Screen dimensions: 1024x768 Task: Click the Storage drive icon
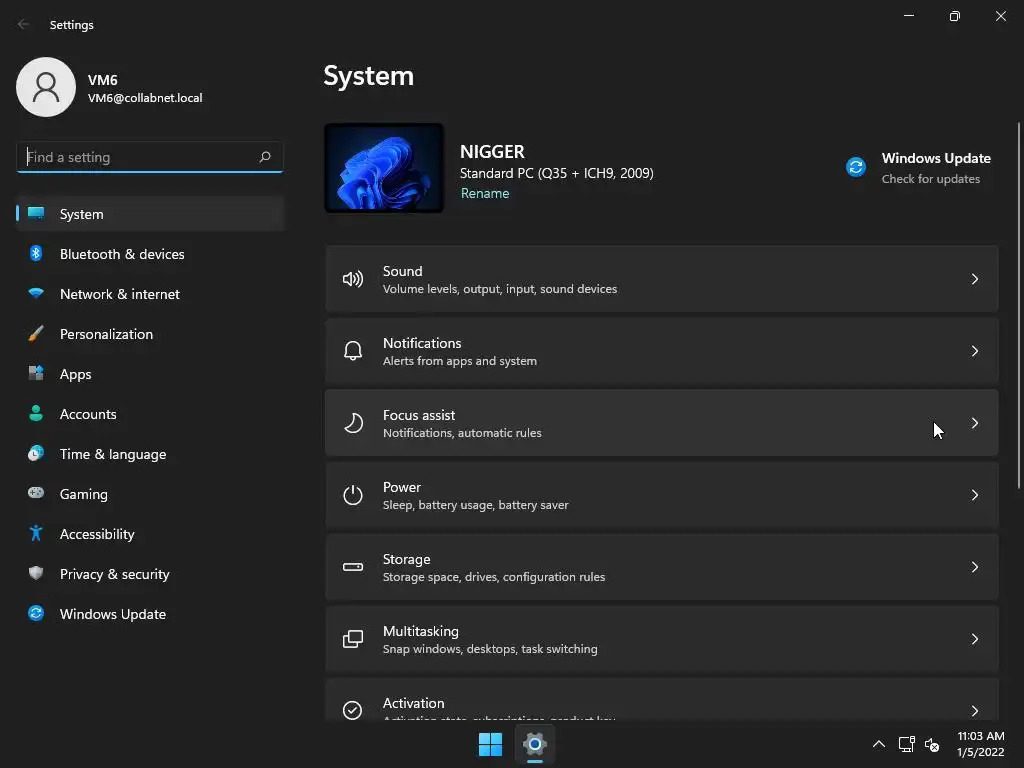tap(353, 567)
